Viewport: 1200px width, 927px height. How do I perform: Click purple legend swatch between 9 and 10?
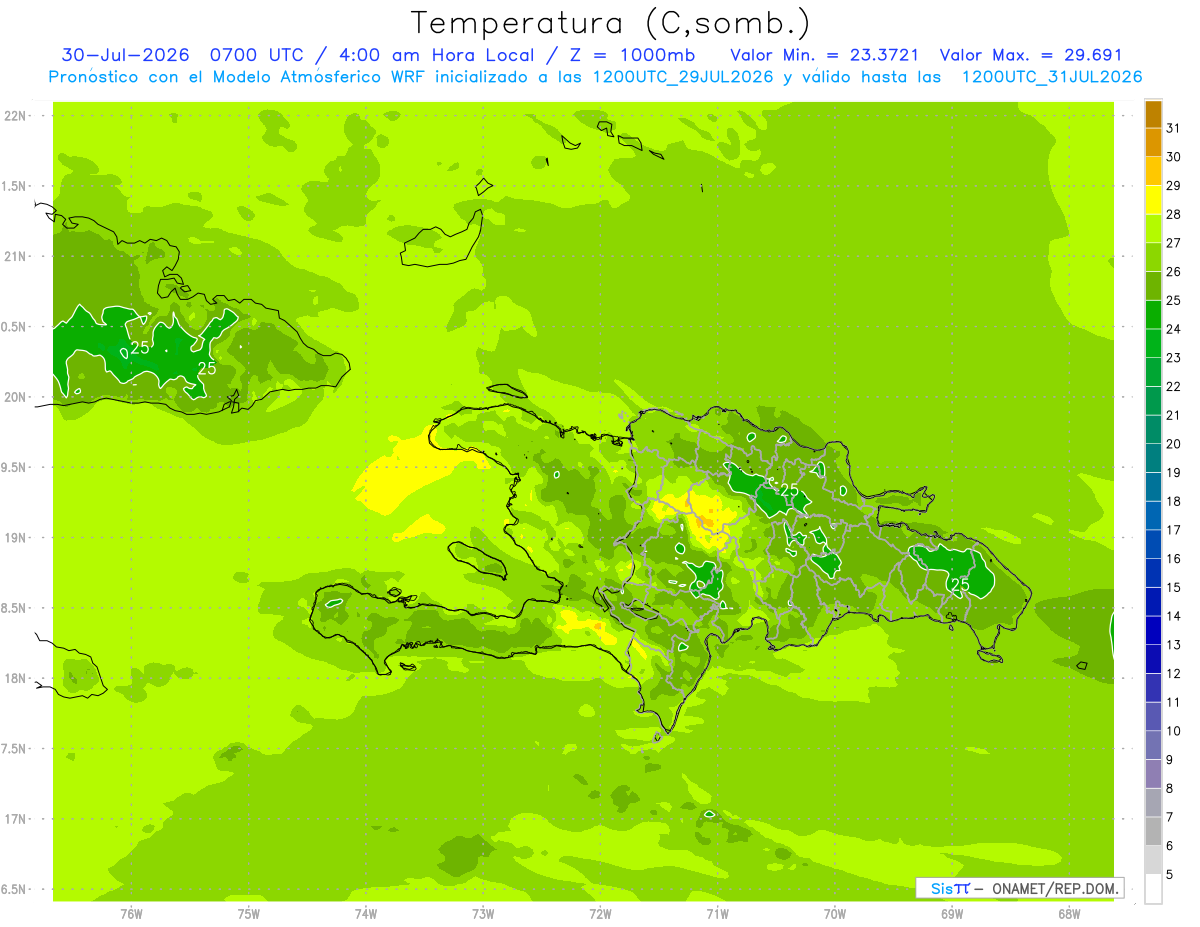pyautogui.click(x=1153, y=746)
